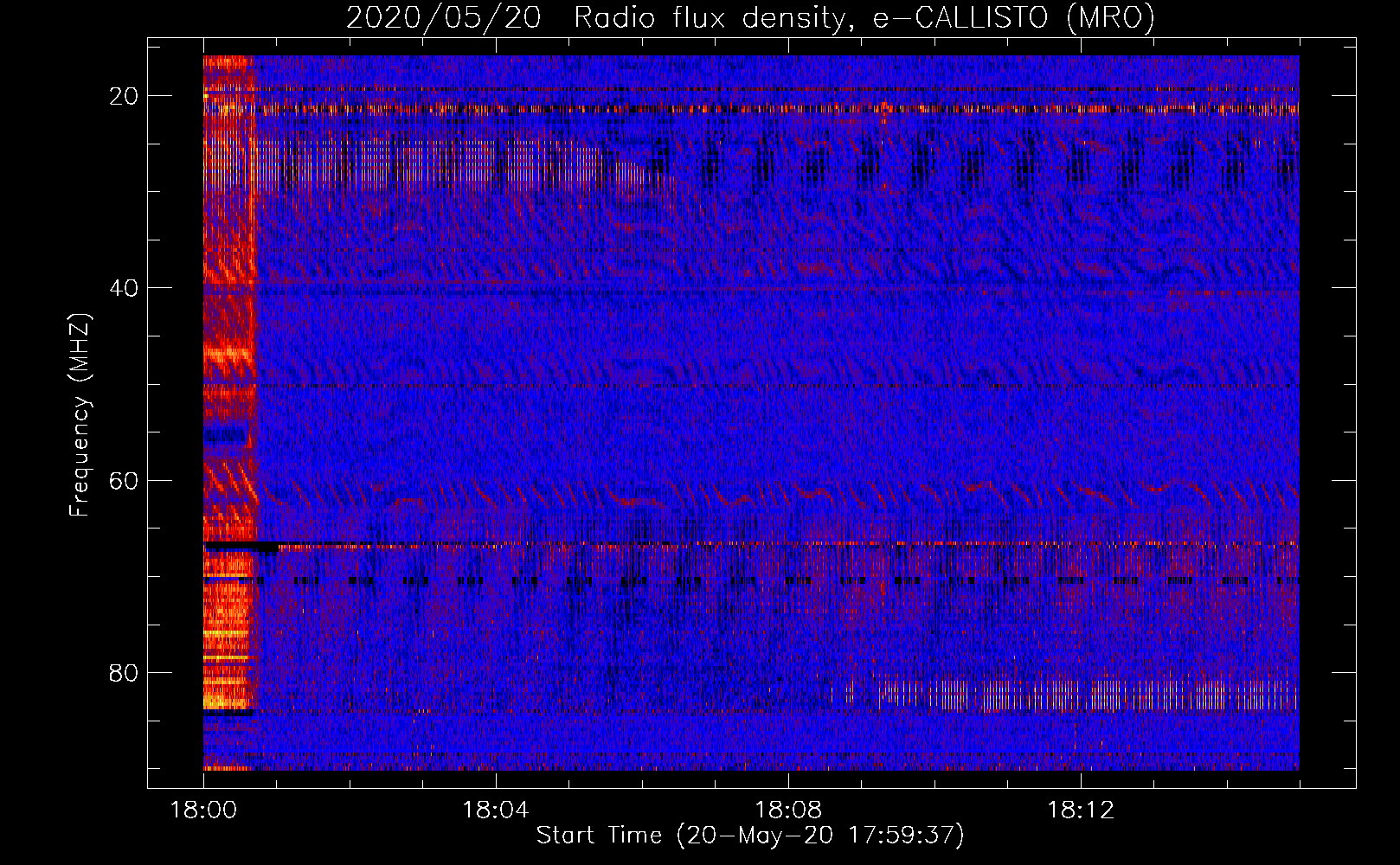The width and height of the screenshot is (1400, 865).
Task: Click the "60" frequency tick label
Action: pos(124,481)
